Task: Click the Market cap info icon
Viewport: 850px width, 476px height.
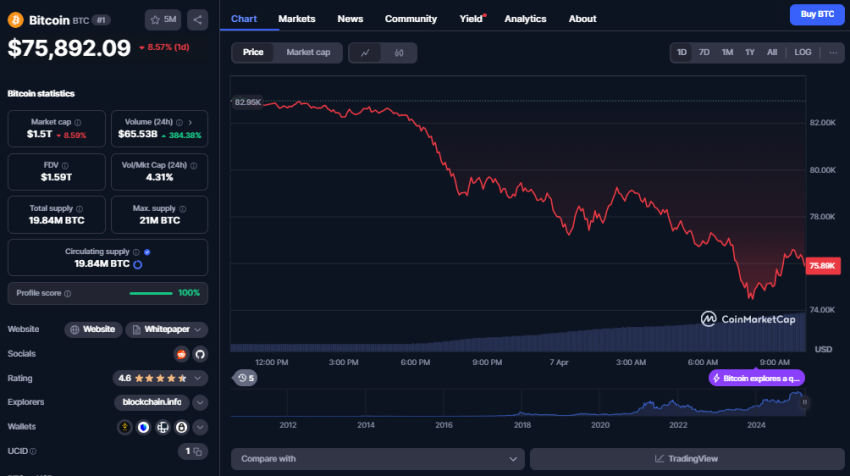Action: pos(75,121)
